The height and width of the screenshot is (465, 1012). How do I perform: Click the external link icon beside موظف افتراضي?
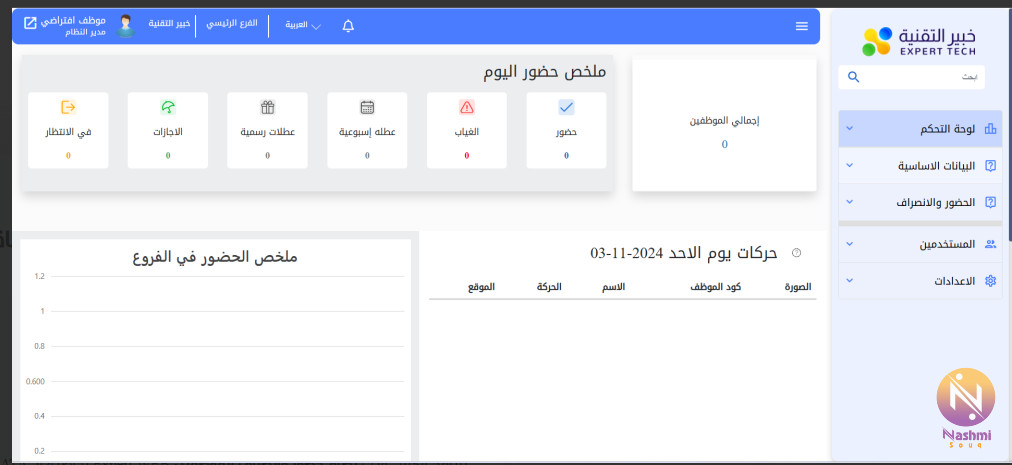pyautogui.click(x=30, y=22)
